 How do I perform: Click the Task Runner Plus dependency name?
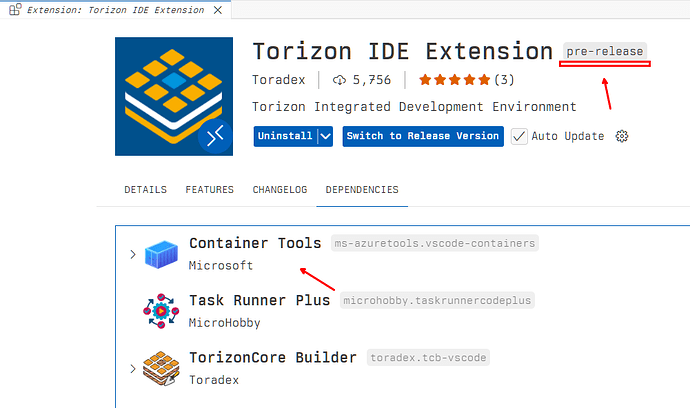(260, 301)
